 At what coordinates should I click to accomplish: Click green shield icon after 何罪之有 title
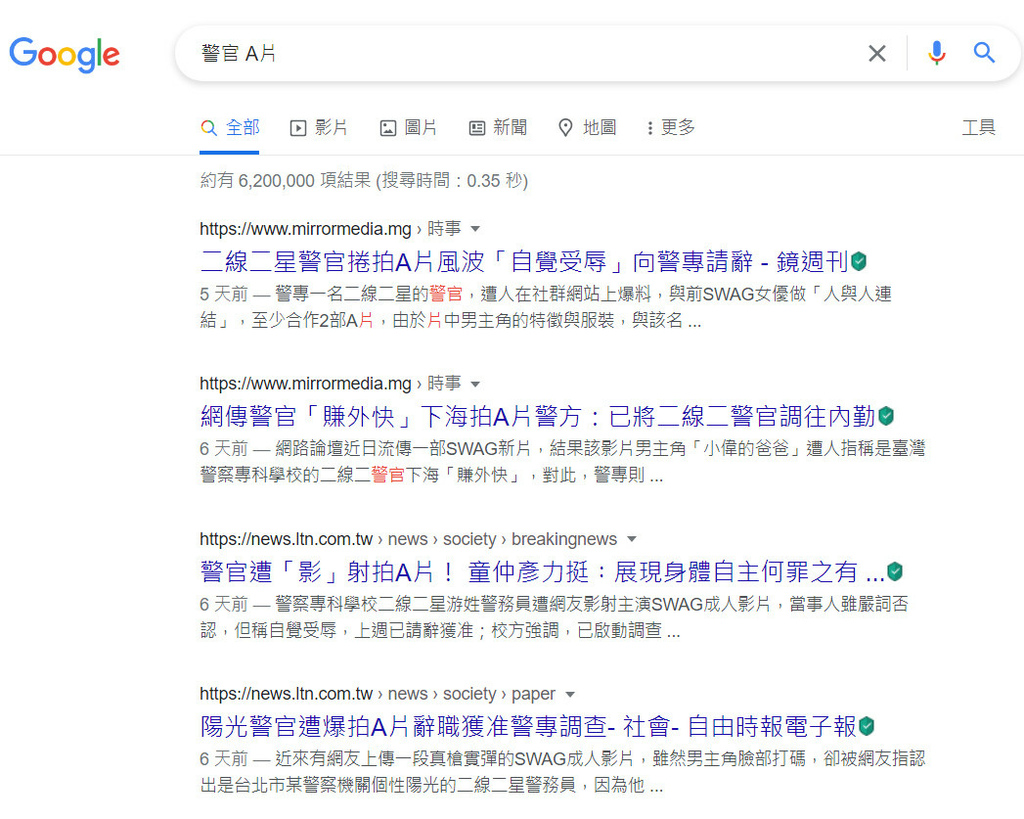(895, 571)
